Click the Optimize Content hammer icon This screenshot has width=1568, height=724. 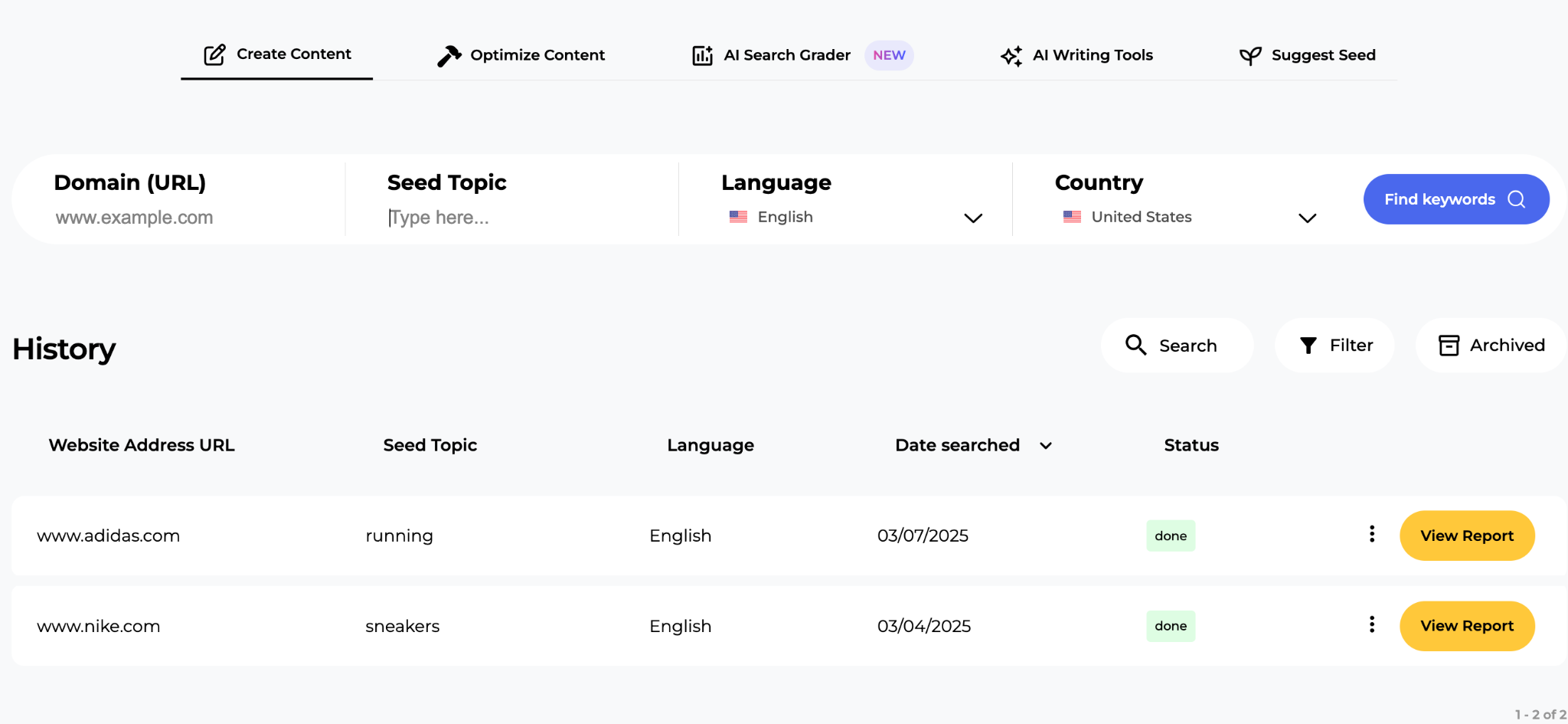[449, 55]
